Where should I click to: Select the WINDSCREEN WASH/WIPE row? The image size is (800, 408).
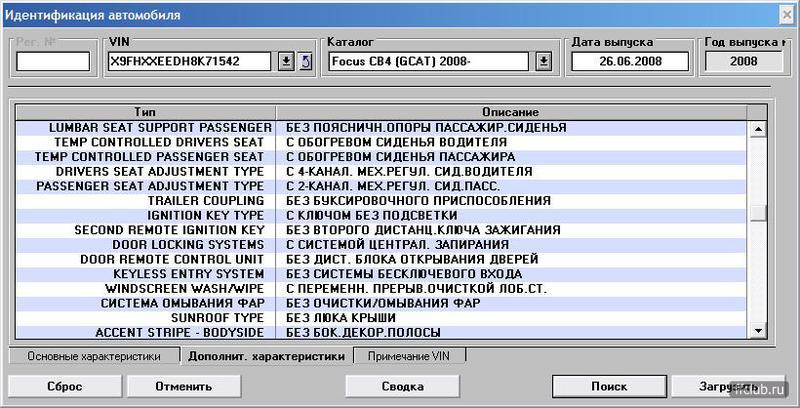point(382,289)
